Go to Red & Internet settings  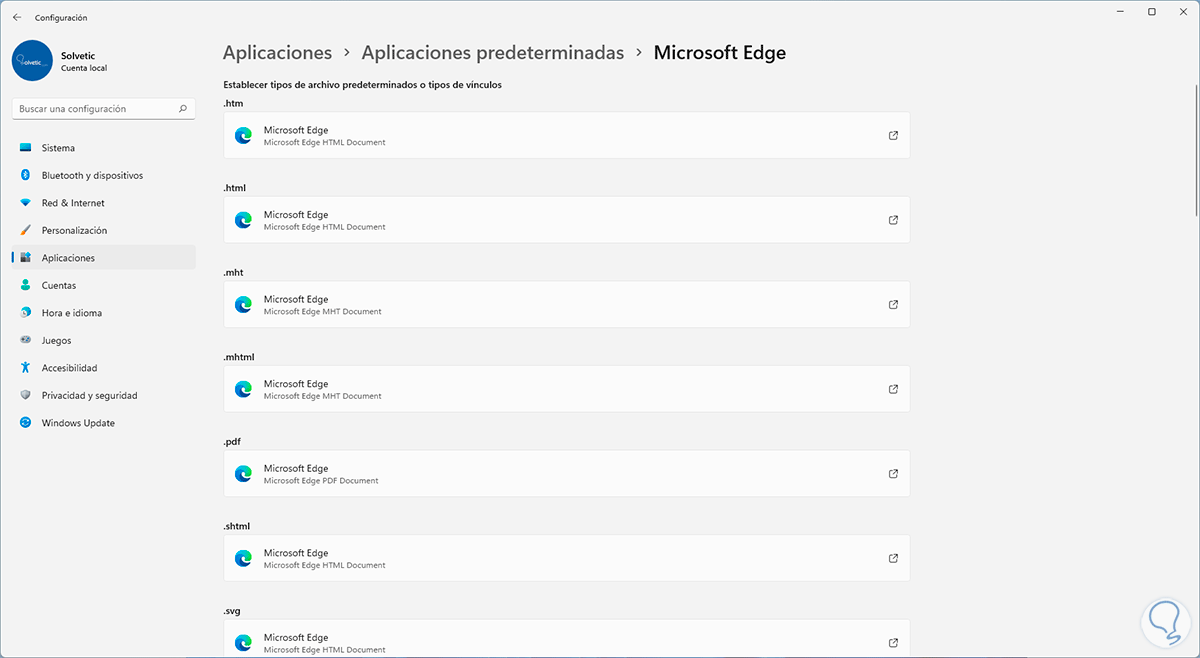(72, 203)
